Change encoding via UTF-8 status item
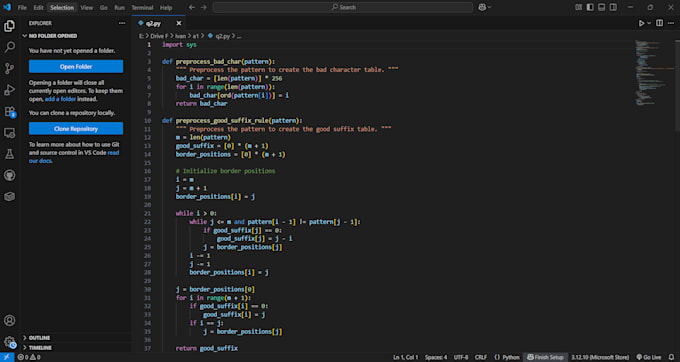This screenshot has height=362, width=680. click(x=461, y=357)
